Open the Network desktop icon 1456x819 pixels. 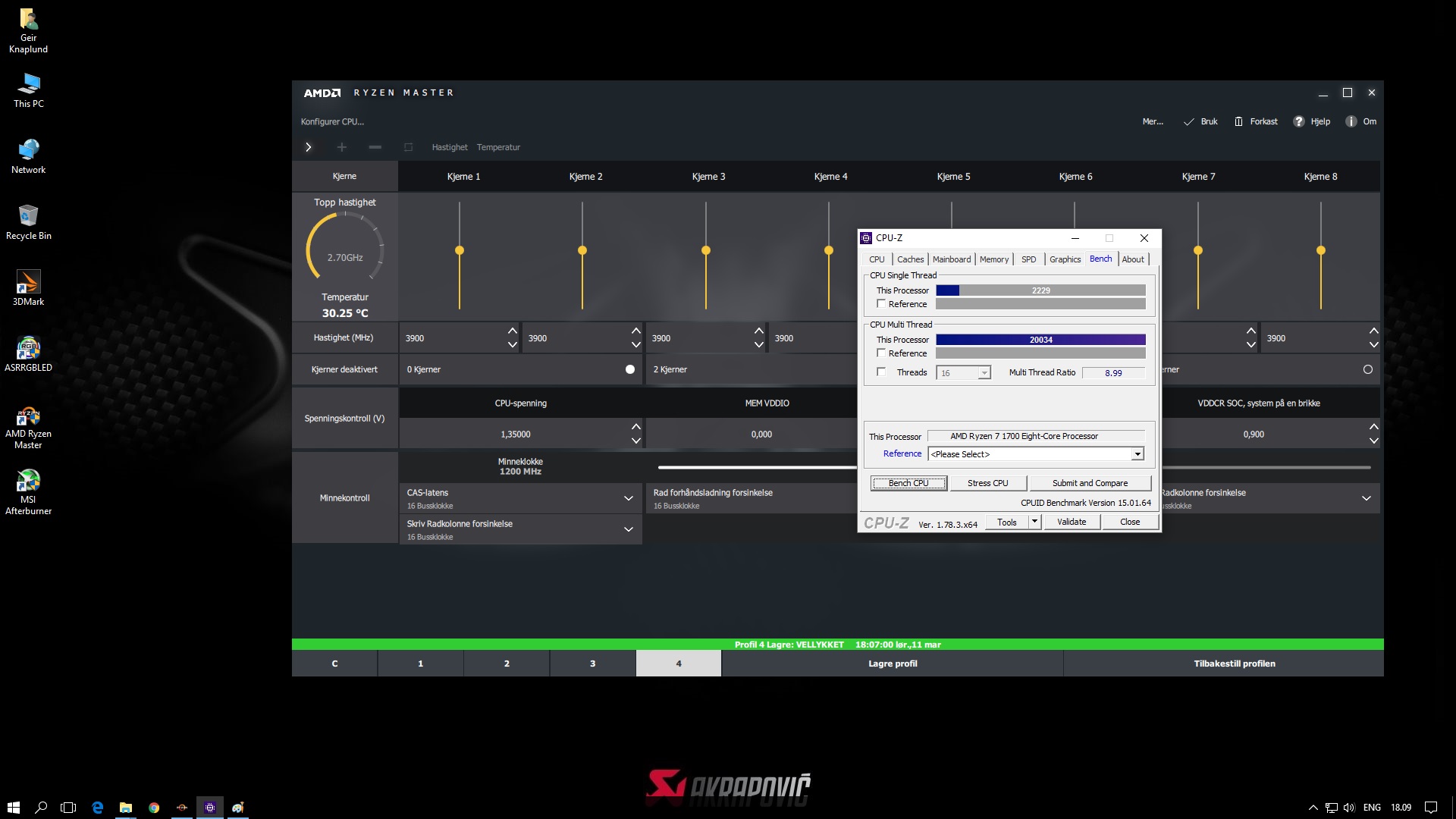coord(28,157)
